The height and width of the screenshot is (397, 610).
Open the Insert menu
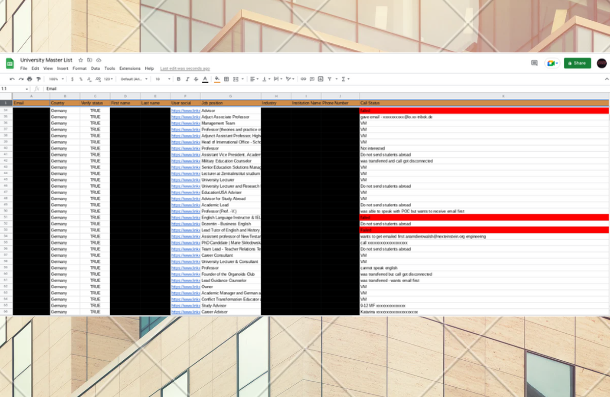[x=63, y=69]
